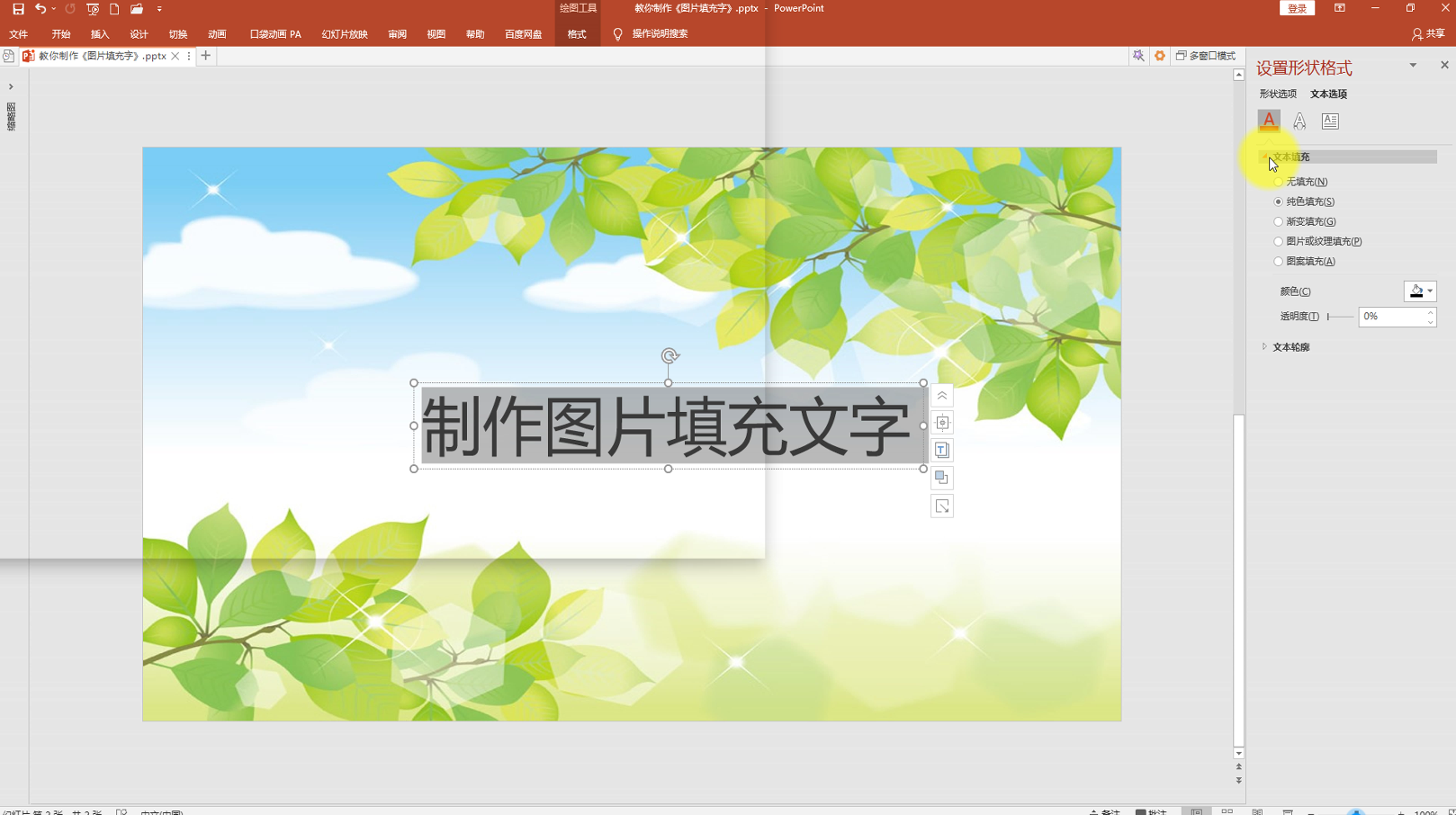Click the Ribbon display options icon
1456x815 pixels.
coord(1340,8)
